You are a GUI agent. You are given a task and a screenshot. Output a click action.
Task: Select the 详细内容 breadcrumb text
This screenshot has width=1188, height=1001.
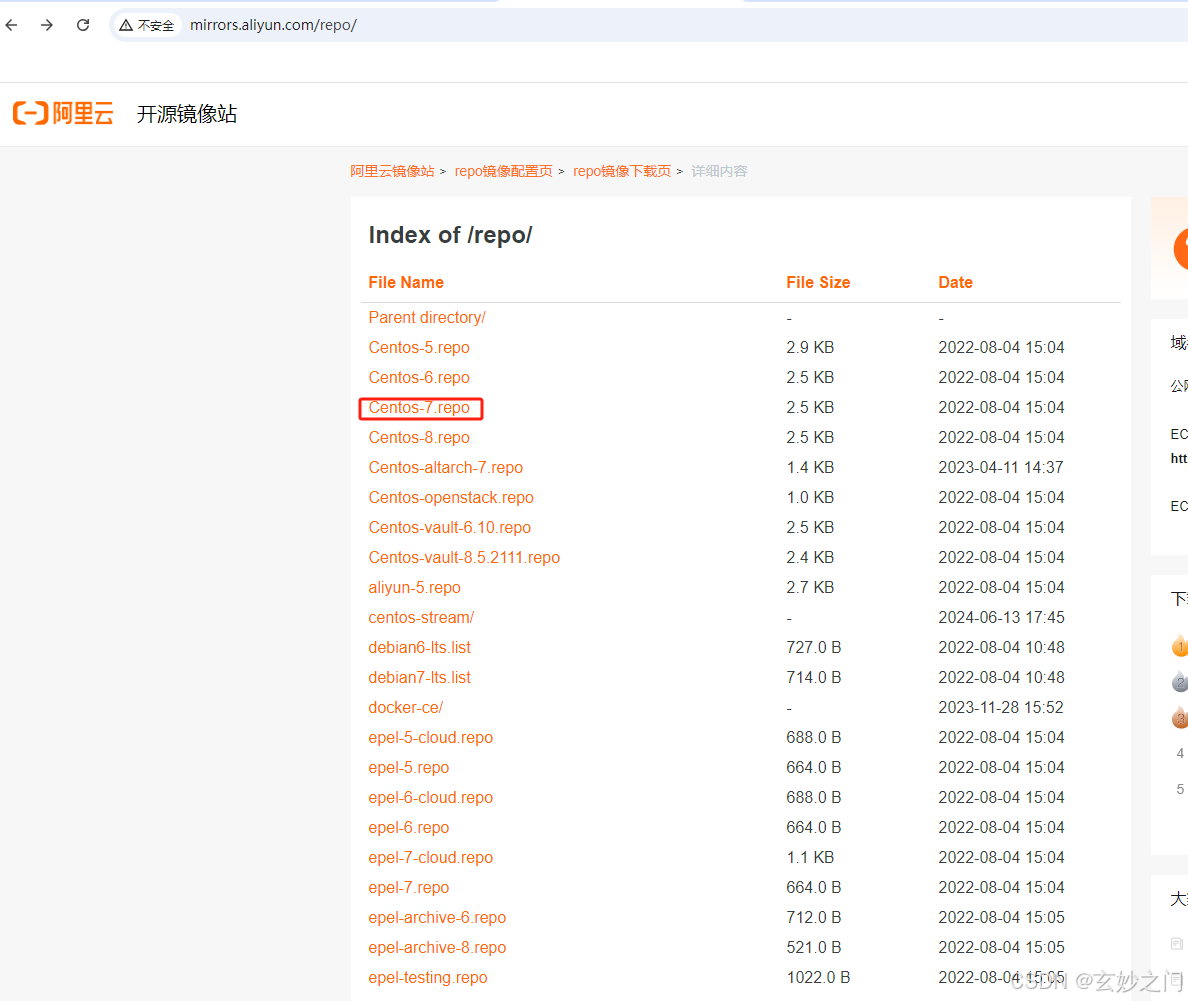click(x=719, y=171)
